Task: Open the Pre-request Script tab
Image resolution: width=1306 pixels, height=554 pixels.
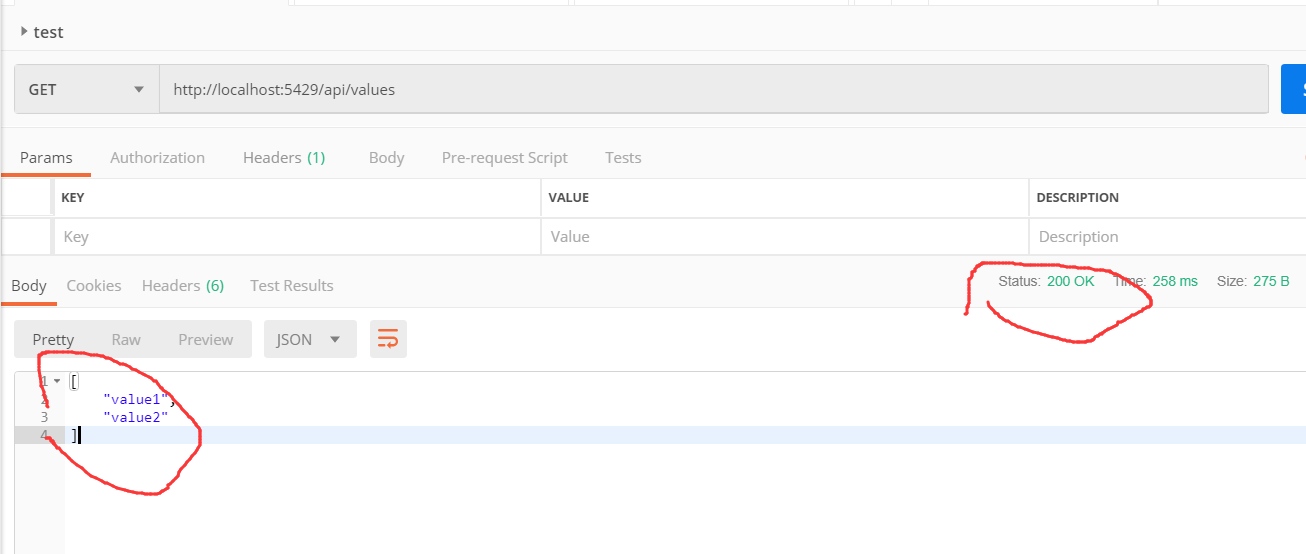Action: click(504, 157)
